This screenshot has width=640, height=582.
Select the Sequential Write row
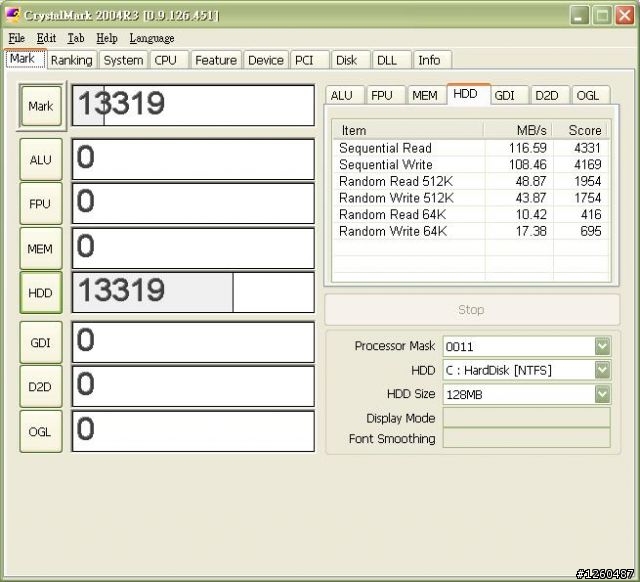471,164
